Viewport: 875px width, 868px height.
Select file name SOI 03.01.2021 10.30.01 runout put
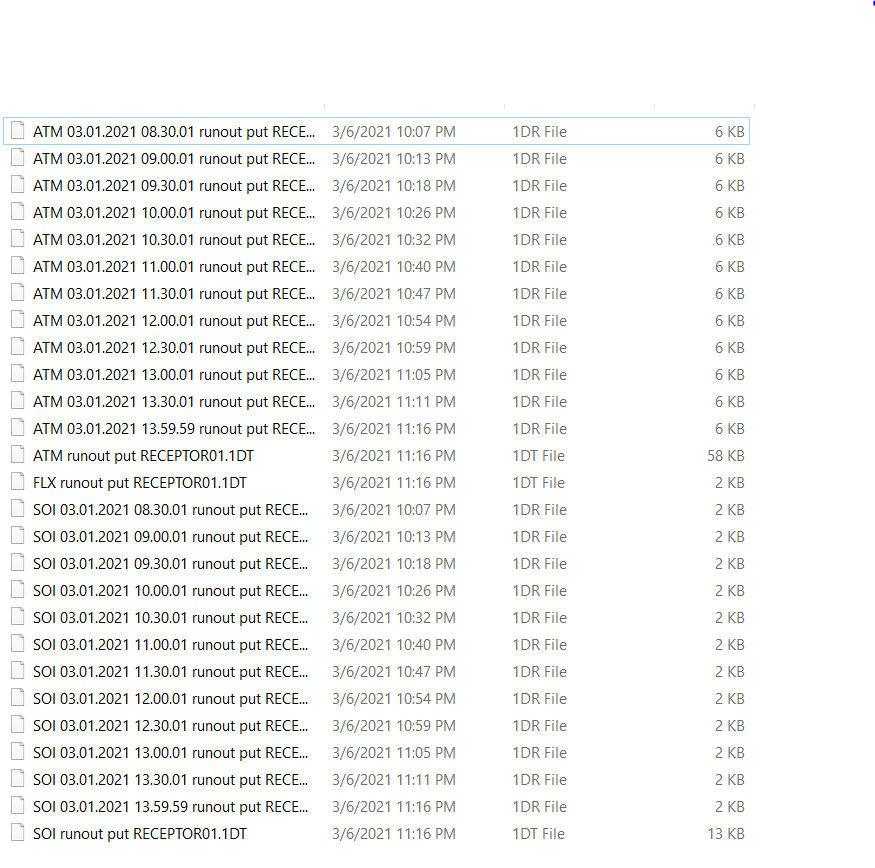coord(170,618)
